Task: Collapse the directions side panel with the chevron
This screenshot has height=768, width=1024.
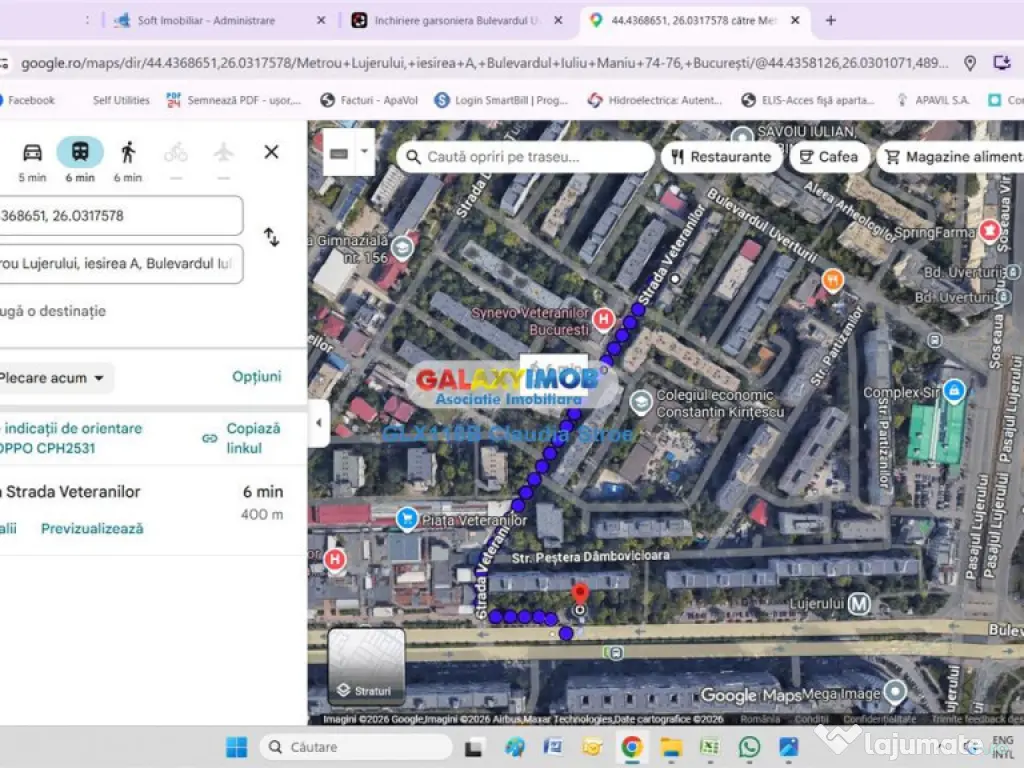Action: pos(318,424)
